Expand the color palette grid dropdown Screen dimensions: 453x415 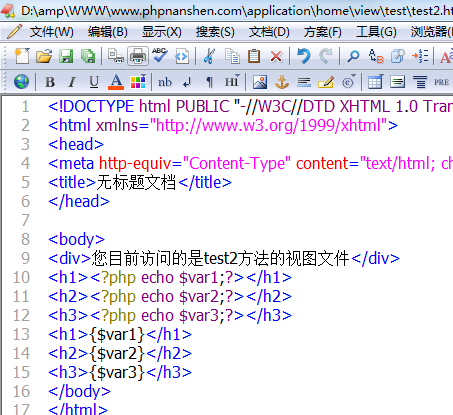click(x=138, y=81)
